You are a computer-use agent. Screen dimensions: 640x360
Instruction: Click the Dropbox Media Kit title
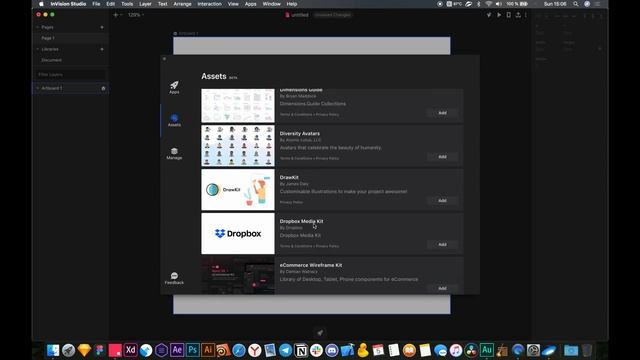tap(301, 221)
